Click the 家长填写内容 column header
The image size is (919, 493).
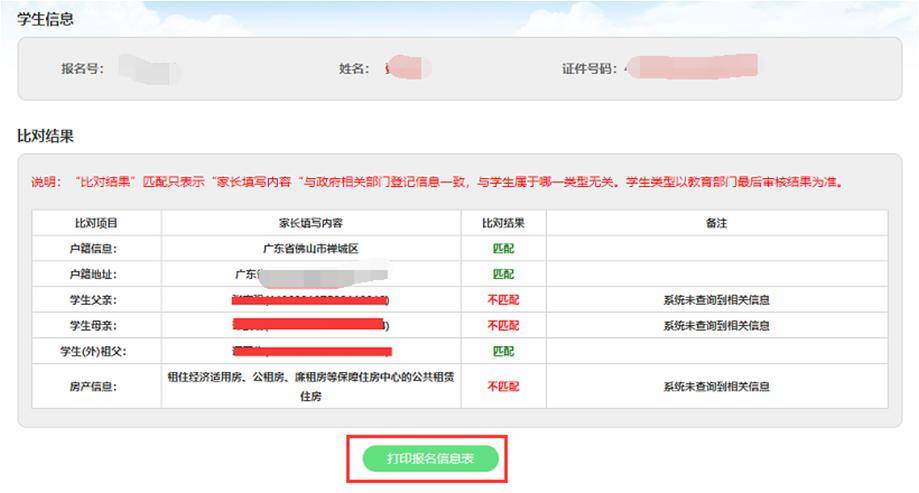311,223
